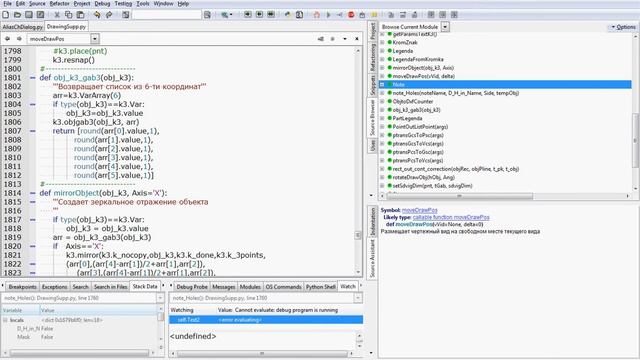
Task: Open the Modules tab
Action: (250, 287)
